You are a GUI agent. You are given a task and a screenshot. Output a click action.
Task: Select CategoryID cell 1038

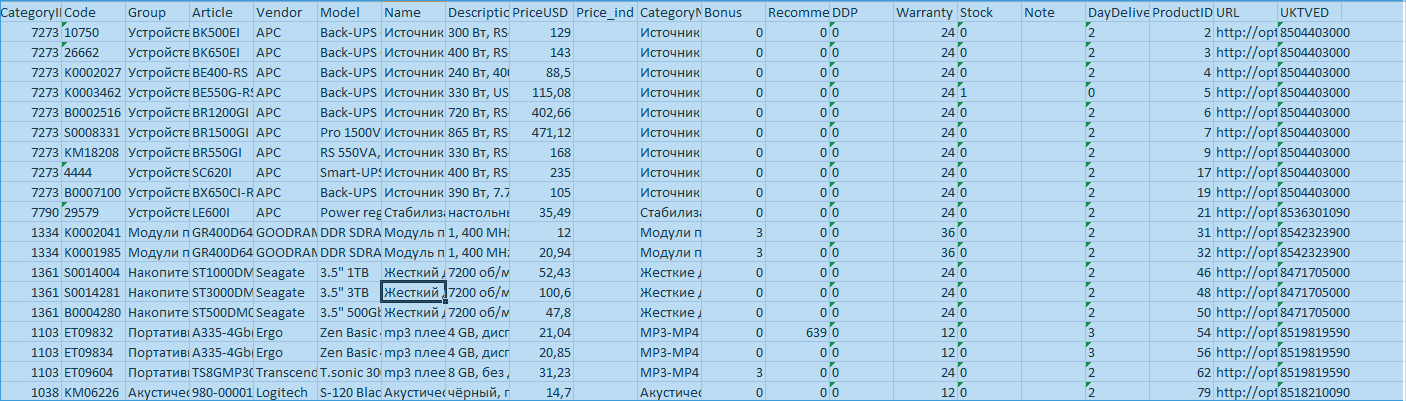point(31,393)
